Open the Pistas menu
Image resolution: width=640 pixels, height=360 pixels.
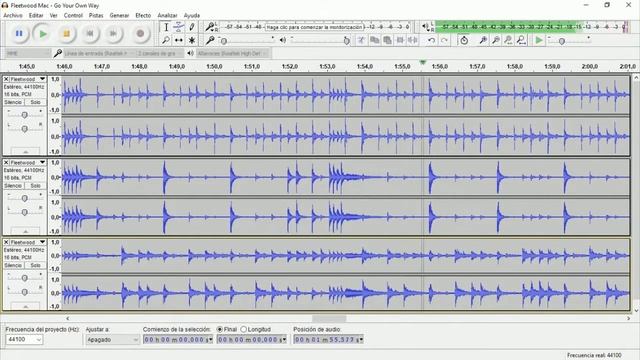(x=96, y=15)
